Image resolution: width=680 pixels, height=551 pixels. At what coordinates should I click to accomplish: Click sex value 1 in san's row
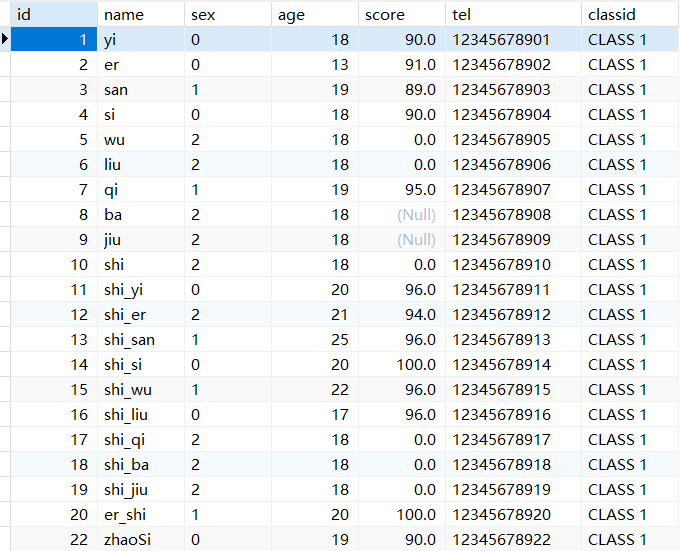(x=228, y=90)
